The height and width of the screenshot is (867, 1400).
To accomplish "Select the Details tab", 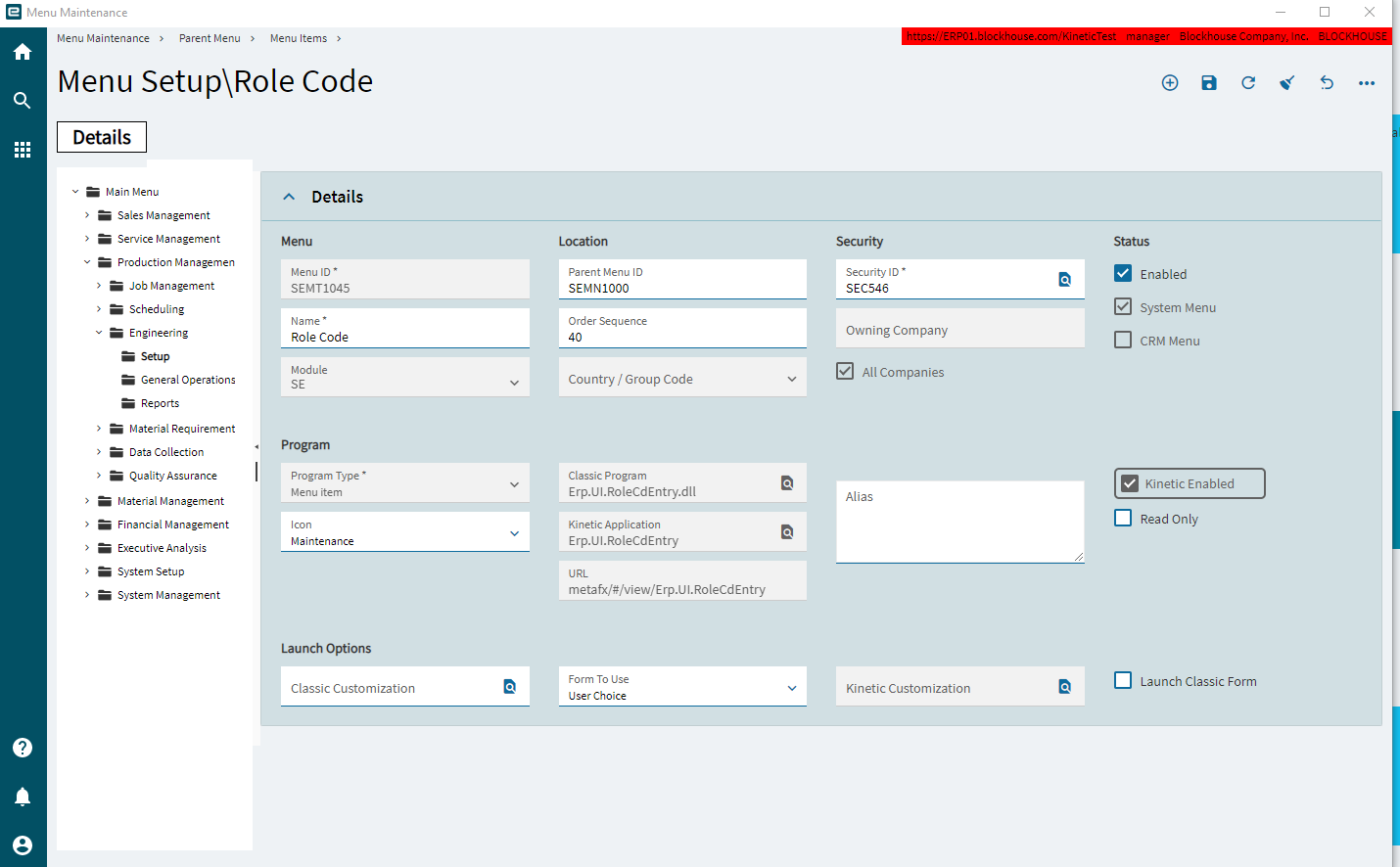I will tap(102, 137).
